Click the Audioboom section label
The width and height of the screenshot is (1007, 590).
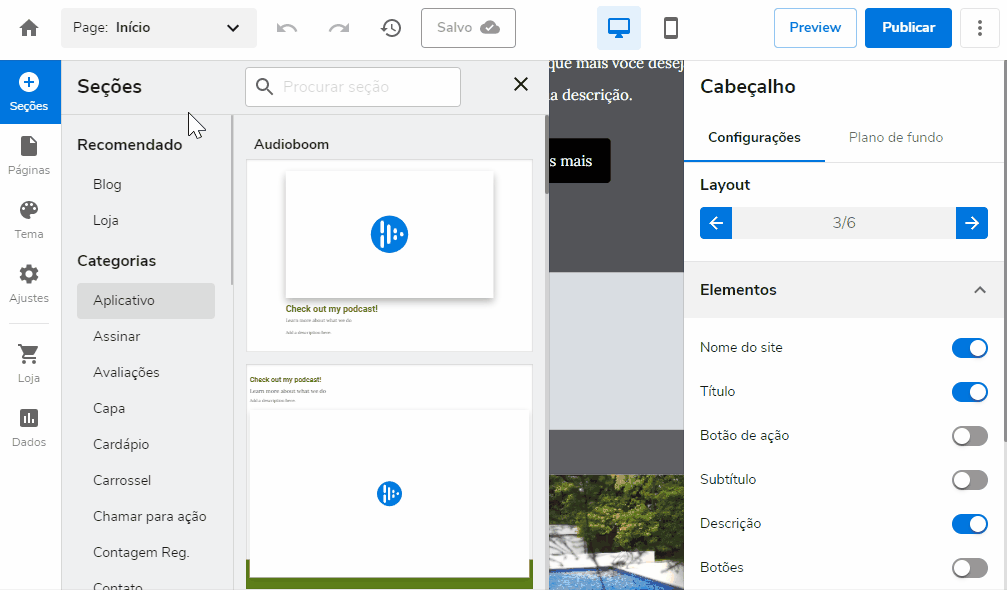292,144
